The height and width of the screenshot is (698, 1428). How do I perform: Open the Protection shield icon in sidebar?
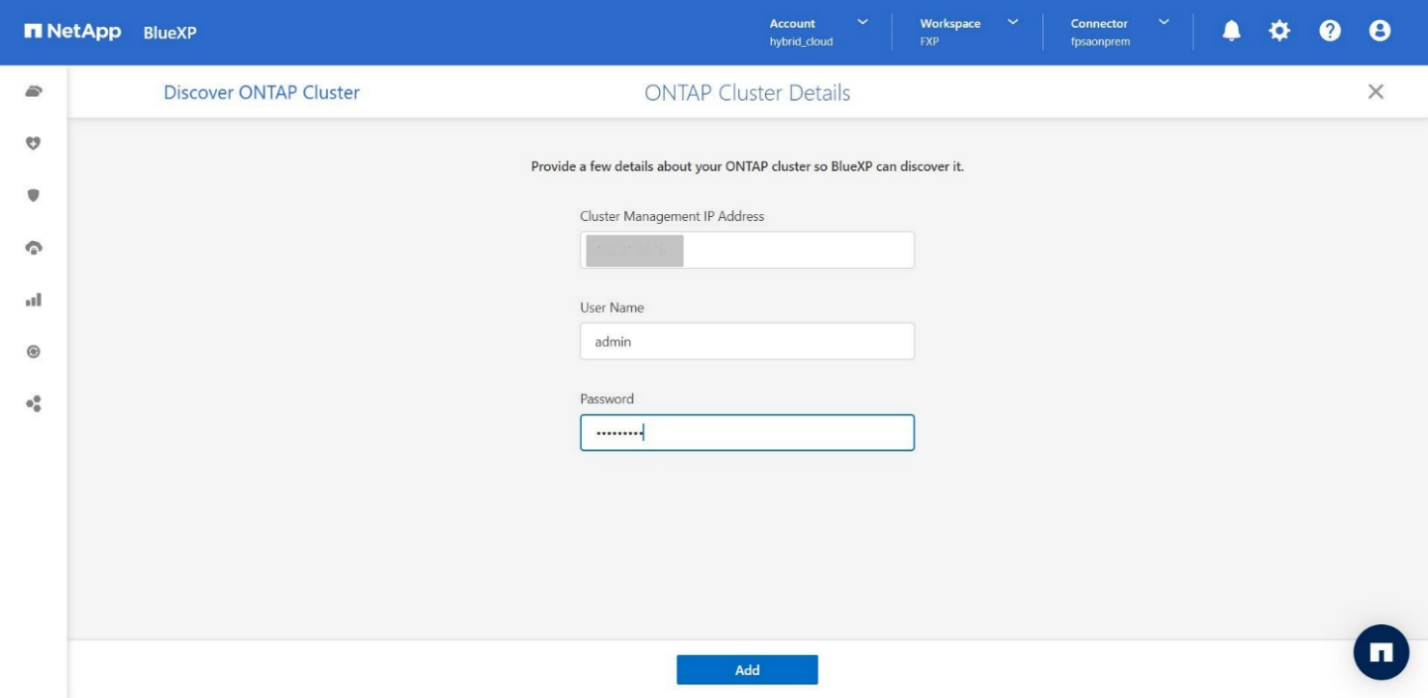(33, 195)
